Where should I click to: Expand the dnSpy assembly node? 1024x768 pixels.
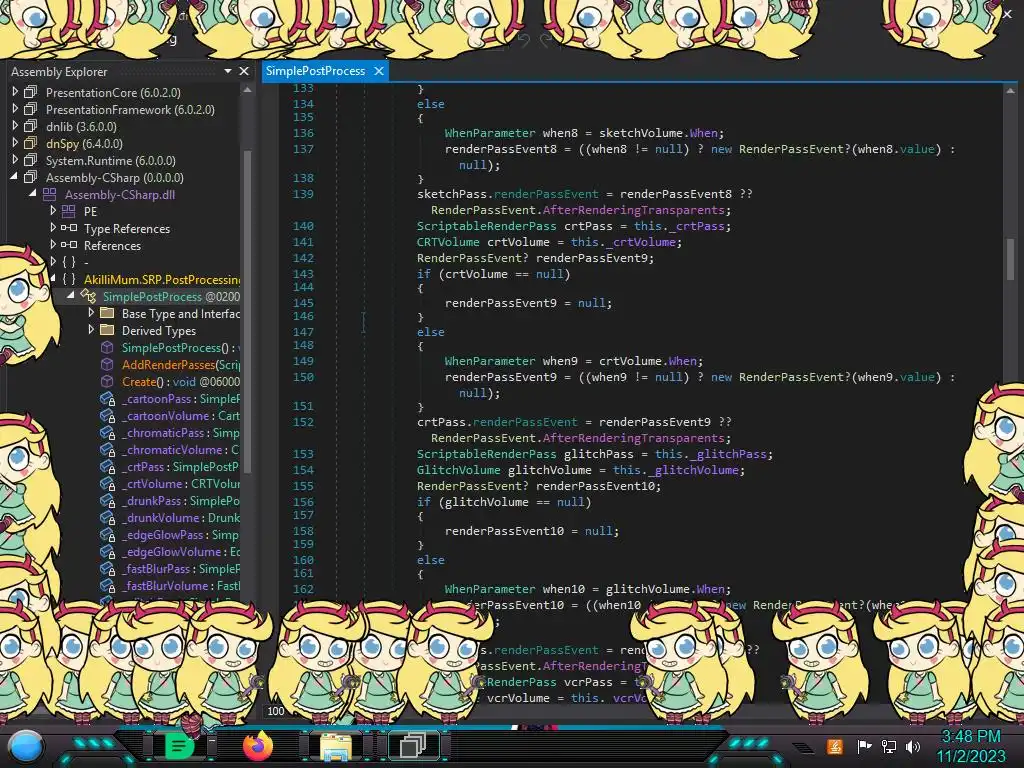pyautogui.click(x=15, y=142)
